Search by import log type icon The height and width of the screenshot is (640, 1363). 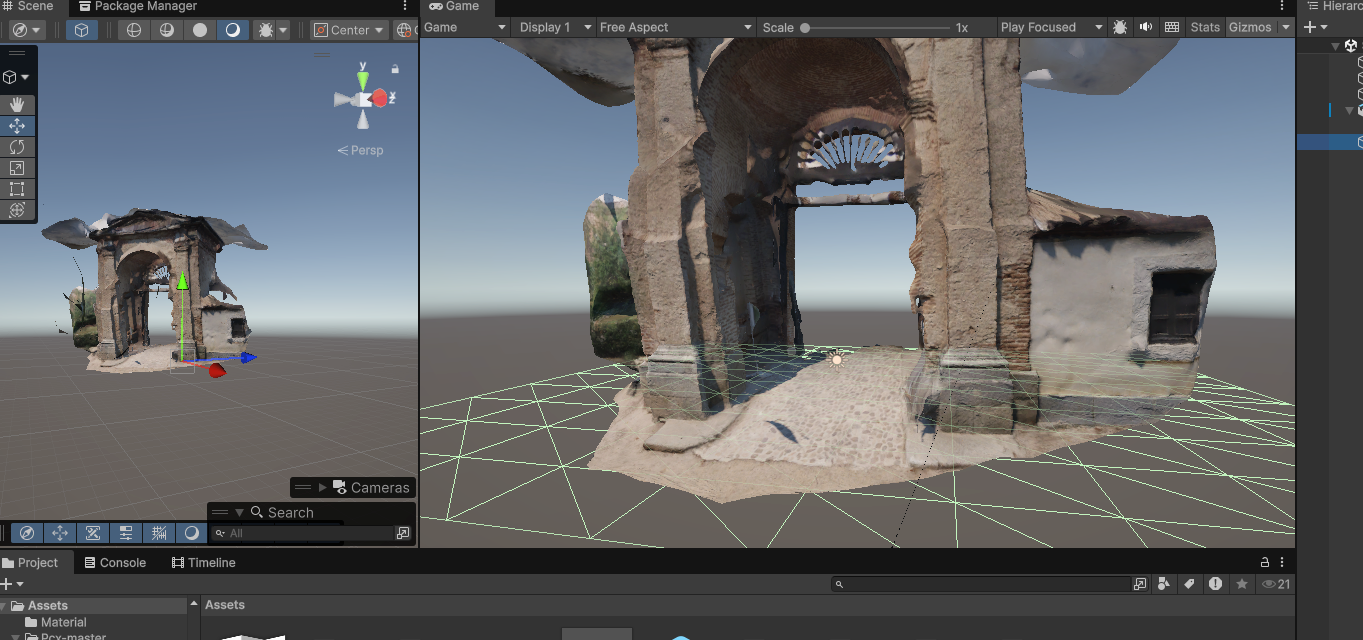(x=1215, y=584)
